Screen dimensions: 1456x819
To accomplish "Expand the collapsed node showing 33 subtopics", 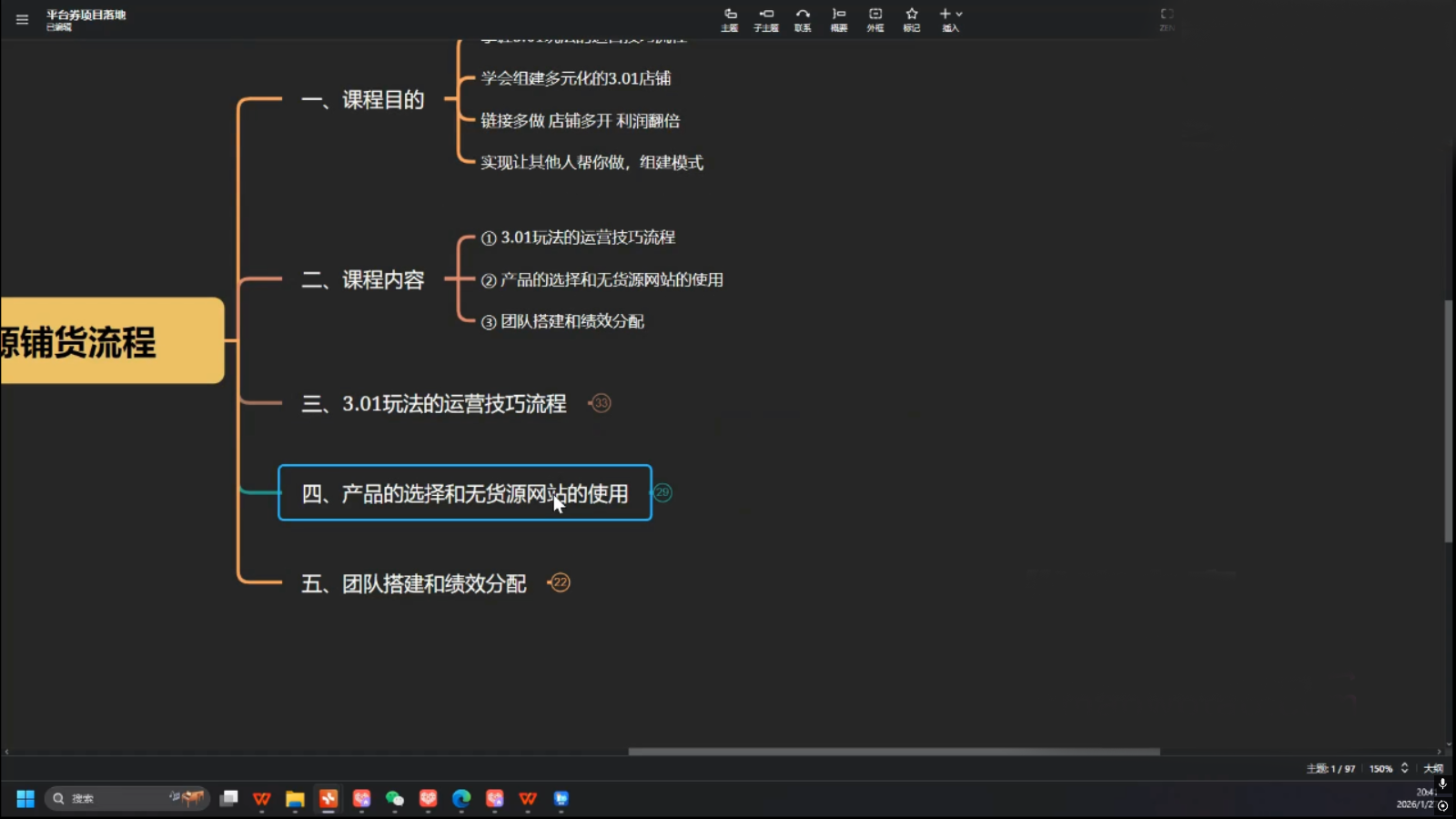I will pos(600,403).
